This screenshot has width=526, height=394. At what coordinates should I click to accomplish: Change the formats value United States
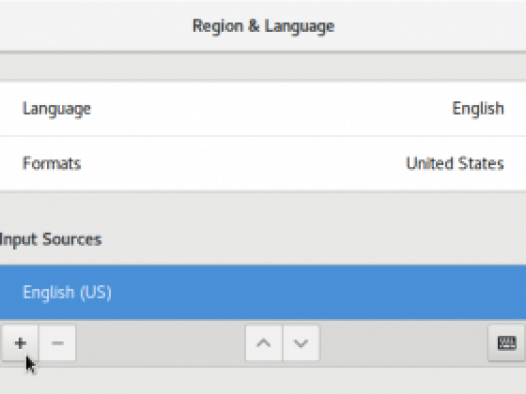click(x=455, y=164)
